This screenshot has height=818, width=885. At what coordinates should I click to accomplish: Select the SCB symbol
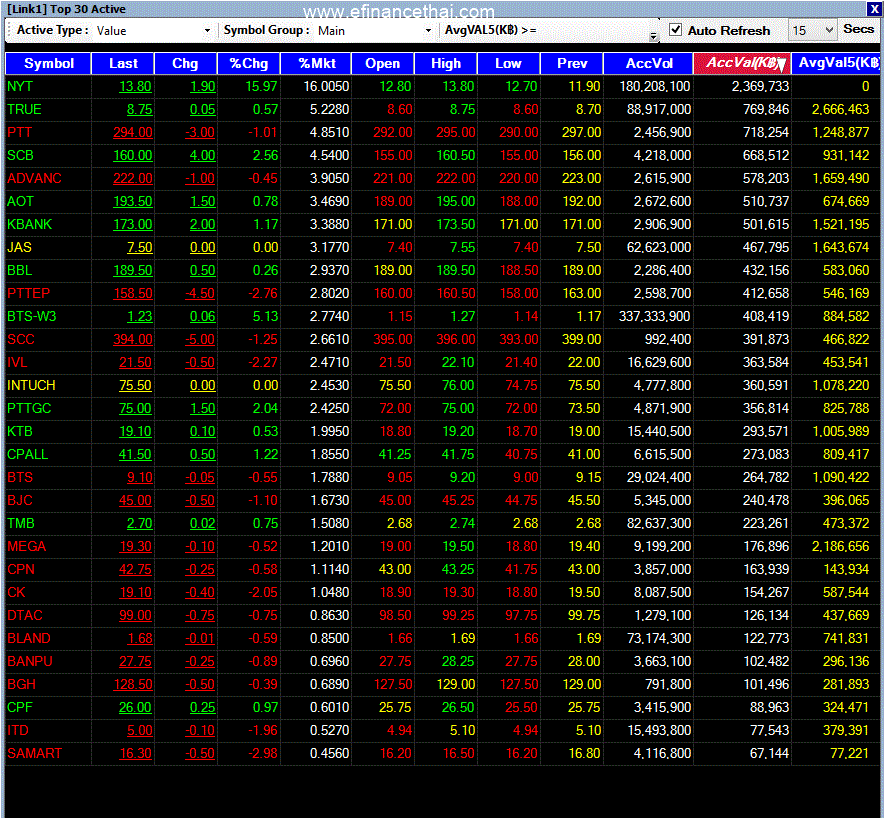point(20,155)
